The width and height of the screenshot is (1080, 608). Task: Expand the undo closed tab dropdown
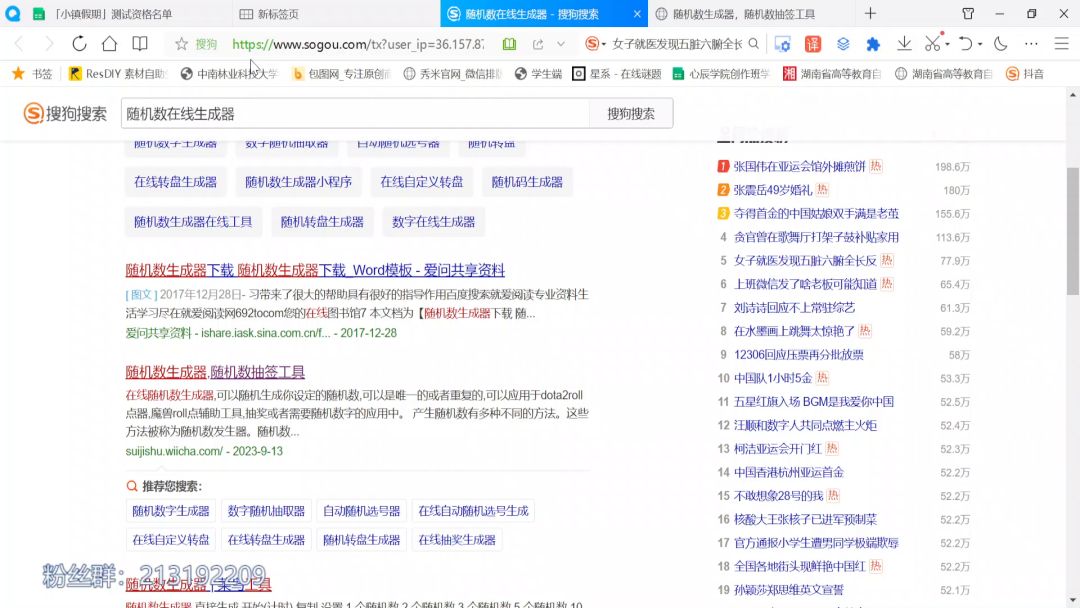[980, 45]
